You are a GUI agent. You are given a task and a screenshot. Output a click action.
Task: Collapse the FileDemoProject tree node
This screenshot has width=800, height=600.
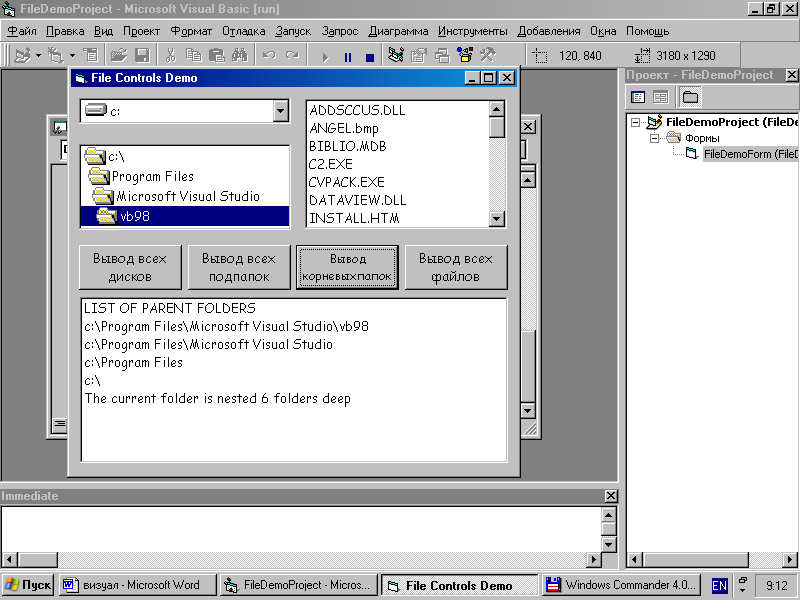[x=636, y=122]
